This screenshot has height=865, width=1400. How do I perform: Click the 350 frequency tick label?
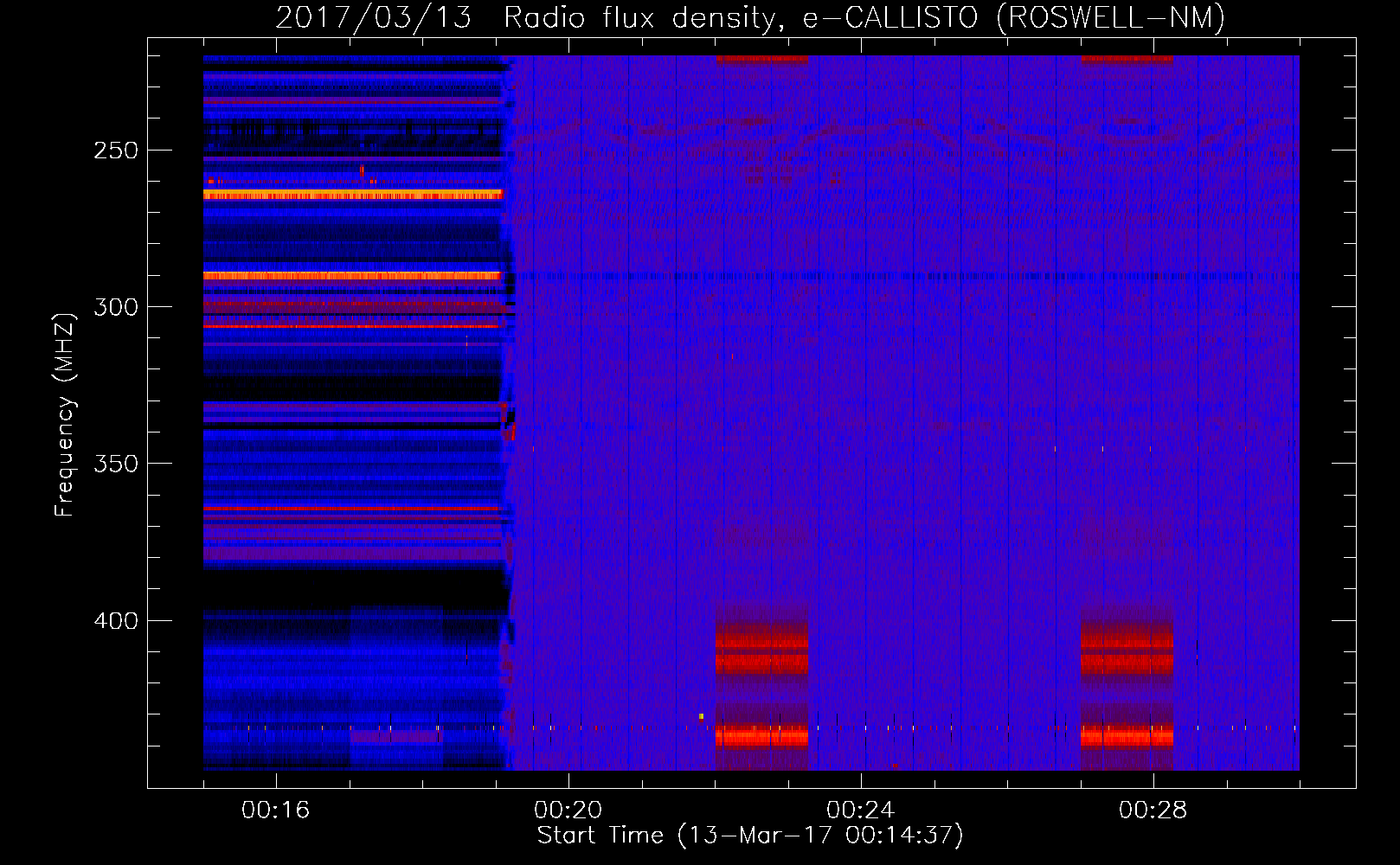click(x=116, y=464)
